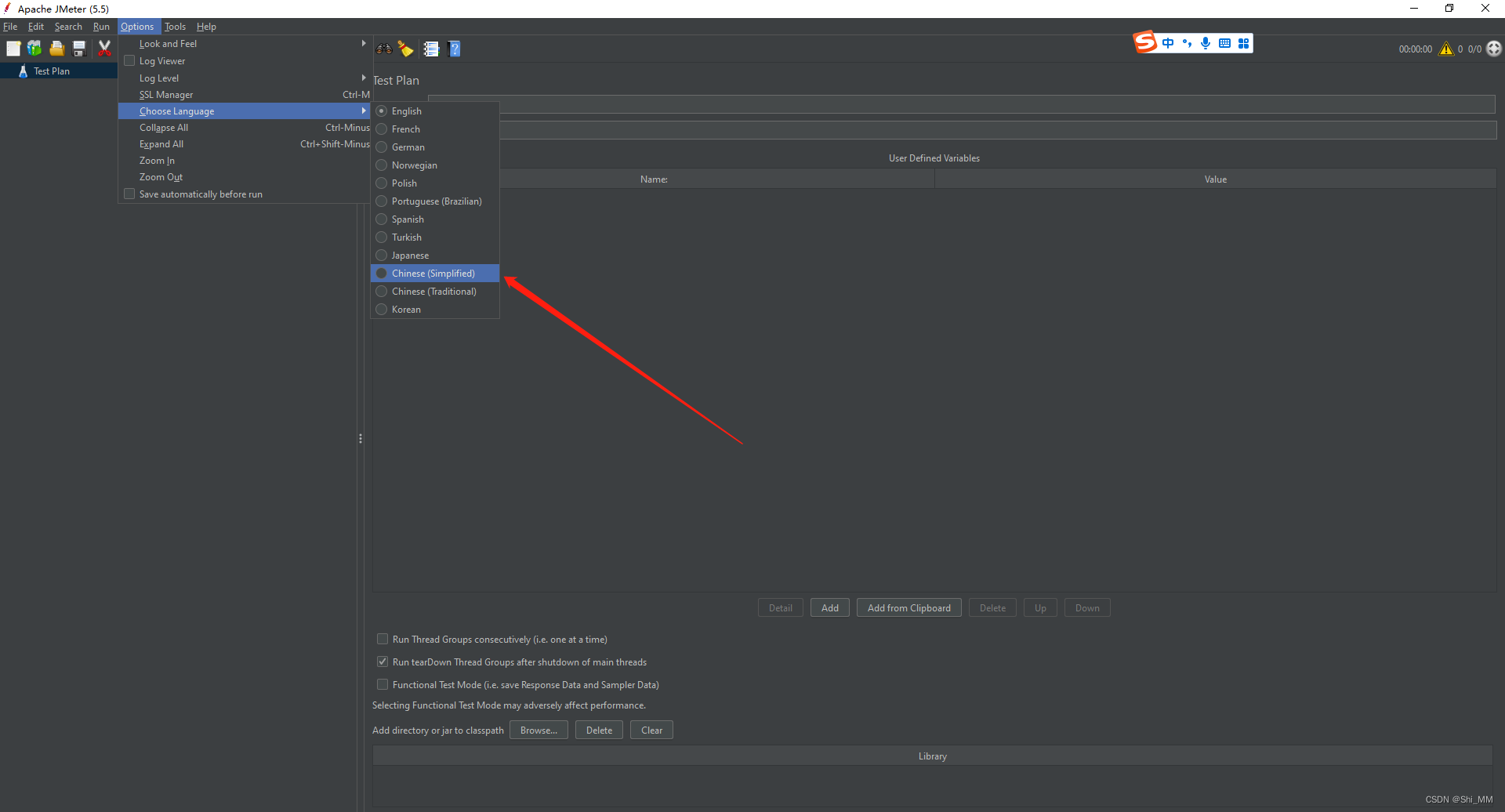
Task: Click the New test plan icon
Action: point(13,49)
